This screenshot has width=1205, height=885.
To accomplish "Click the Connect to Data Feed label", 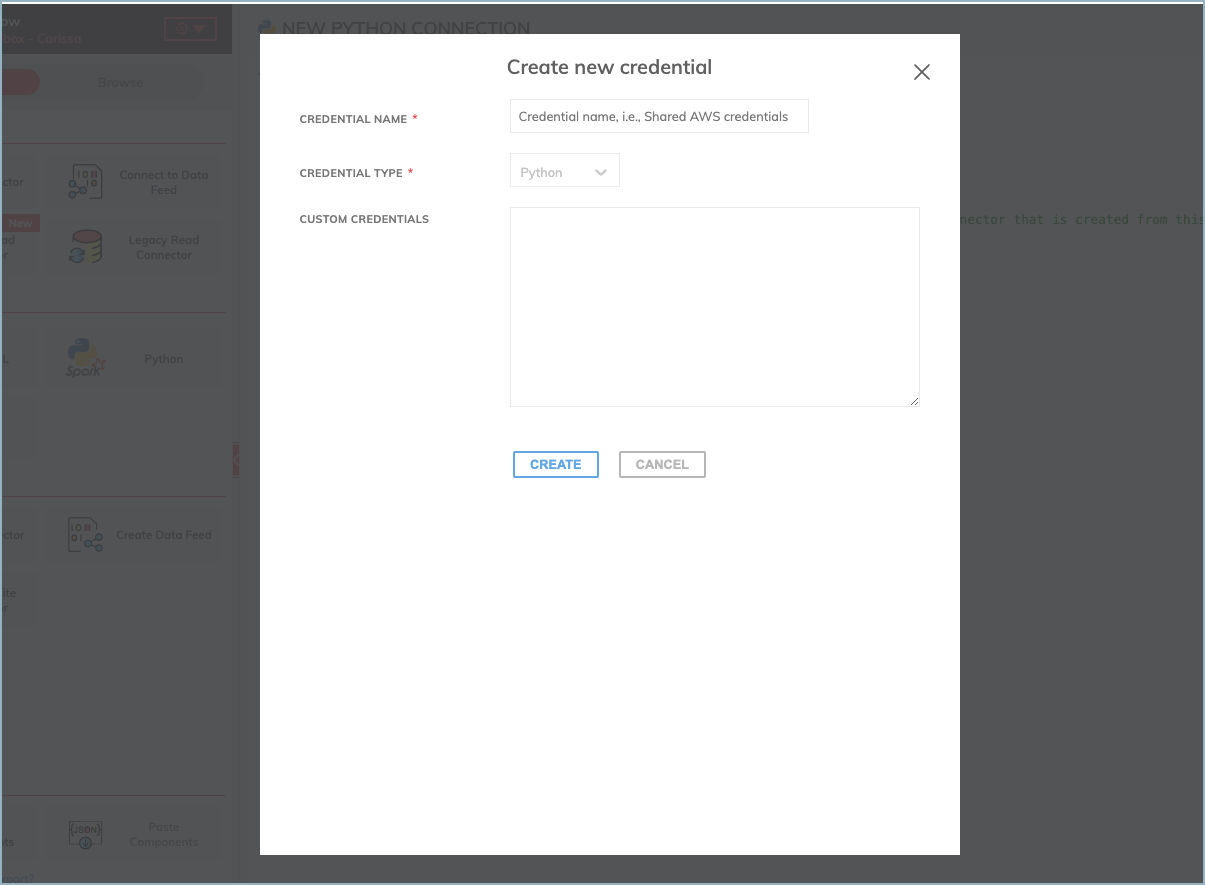I will [164, 182].
